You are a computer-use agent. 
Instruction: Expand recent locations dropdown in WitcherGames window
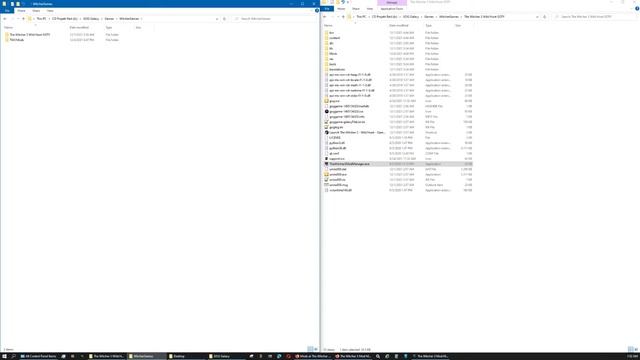click(x=18, y=19)
